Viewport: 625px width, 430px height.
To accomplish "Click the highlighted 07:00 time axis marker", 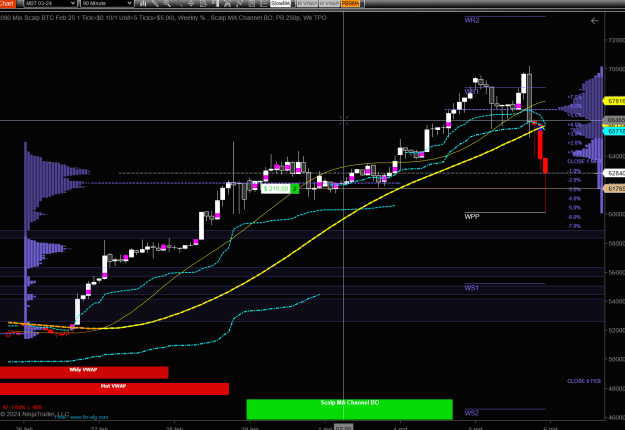I will (343, 428).
